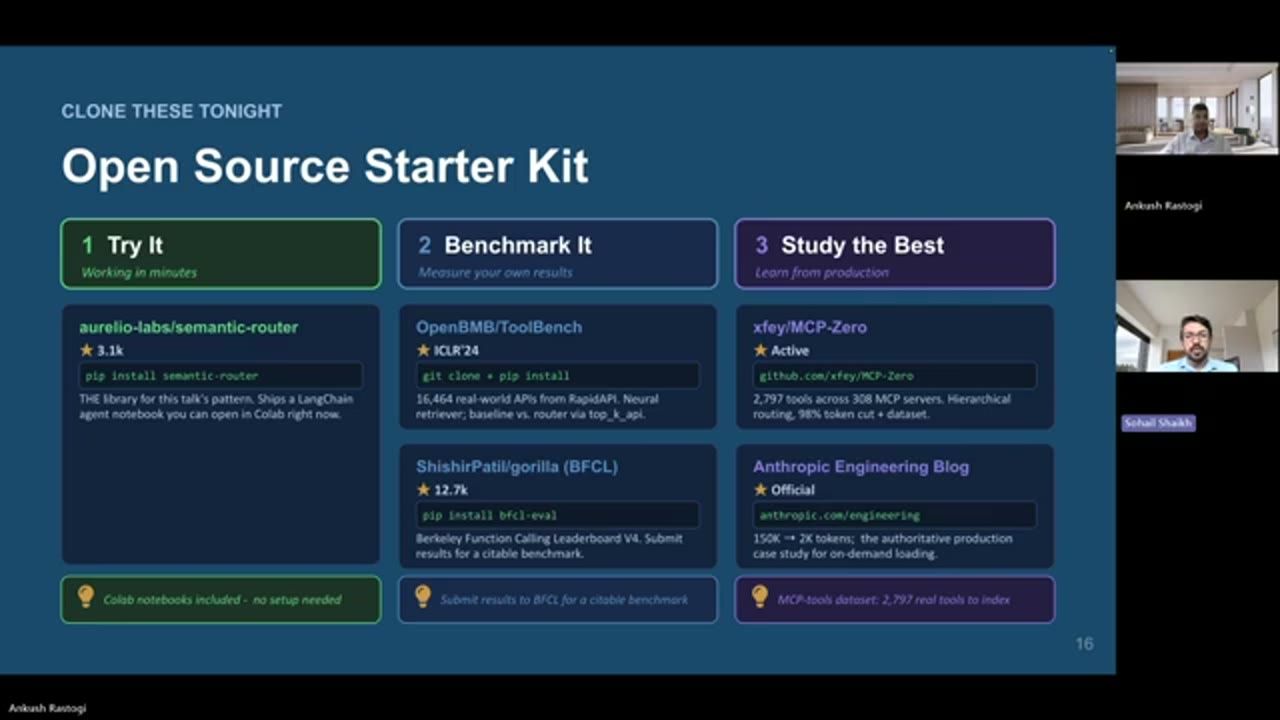Viewport: 1280px width, 720px height.
Task: Click Submit results to BFCL note text
Action: [x=564, y=600]
